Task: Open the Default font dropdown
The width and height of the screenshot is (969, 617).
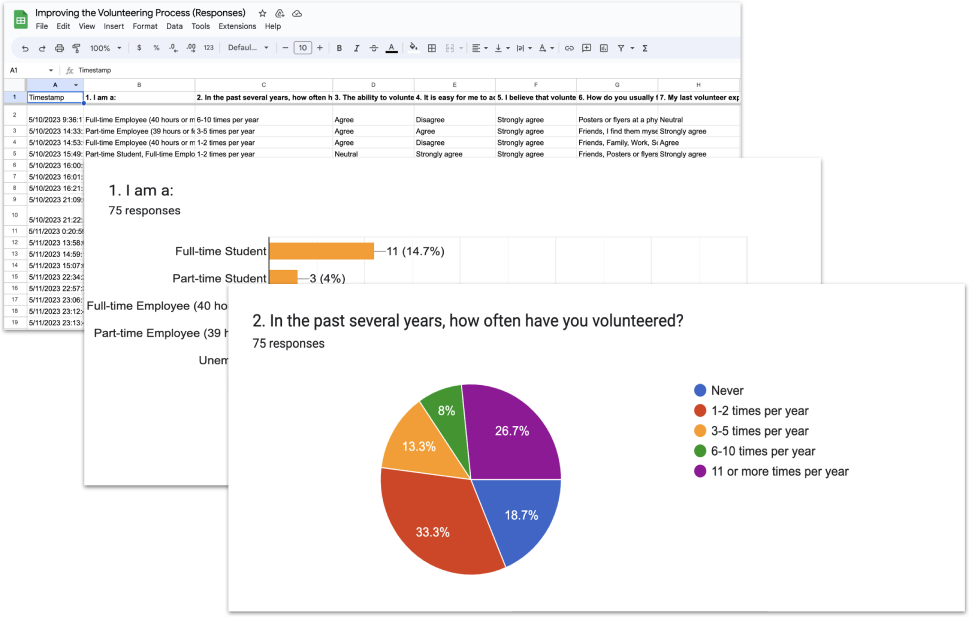Action: (247, 48)
